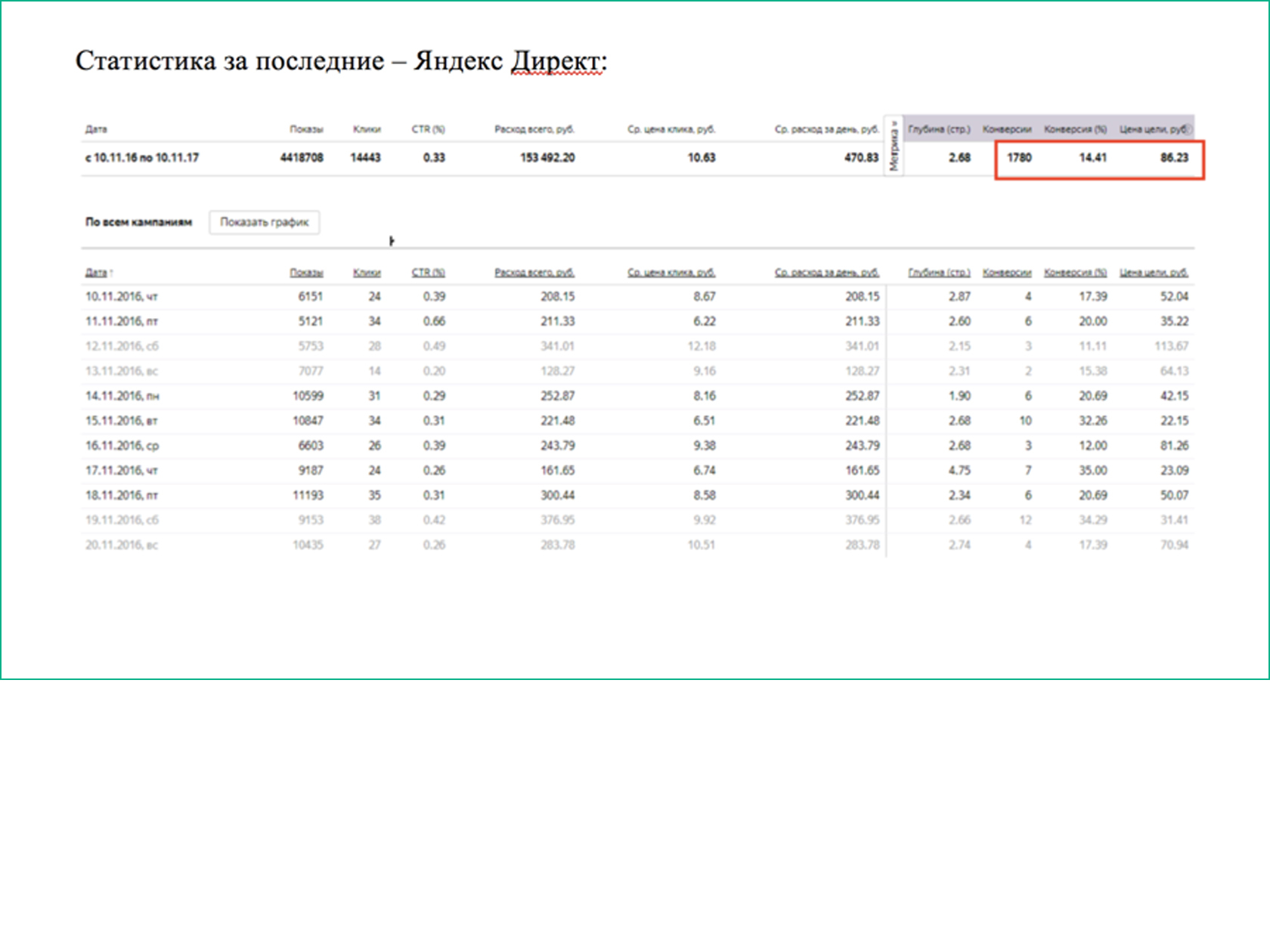Image resolution: width=1270 pixels, height=952 pixels.
Task: Select the greyed row 13.11.2016, вс
Action: (x=637, y=371)
